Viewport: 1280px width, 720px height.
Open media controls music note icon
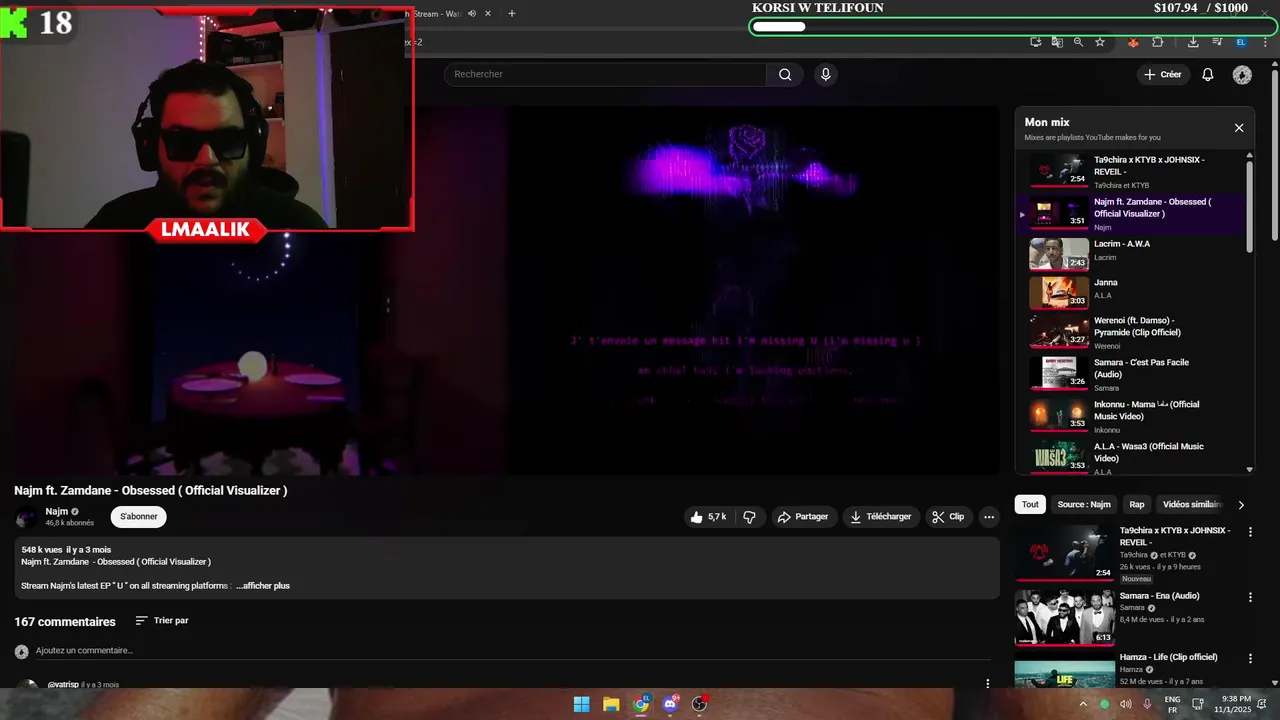[x=1217, y=42]
